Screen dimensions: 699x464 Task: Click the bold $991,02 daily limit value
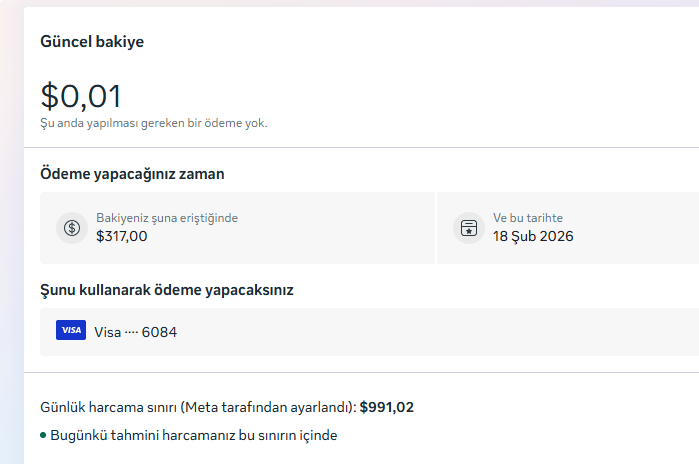[x=387, y=407]
